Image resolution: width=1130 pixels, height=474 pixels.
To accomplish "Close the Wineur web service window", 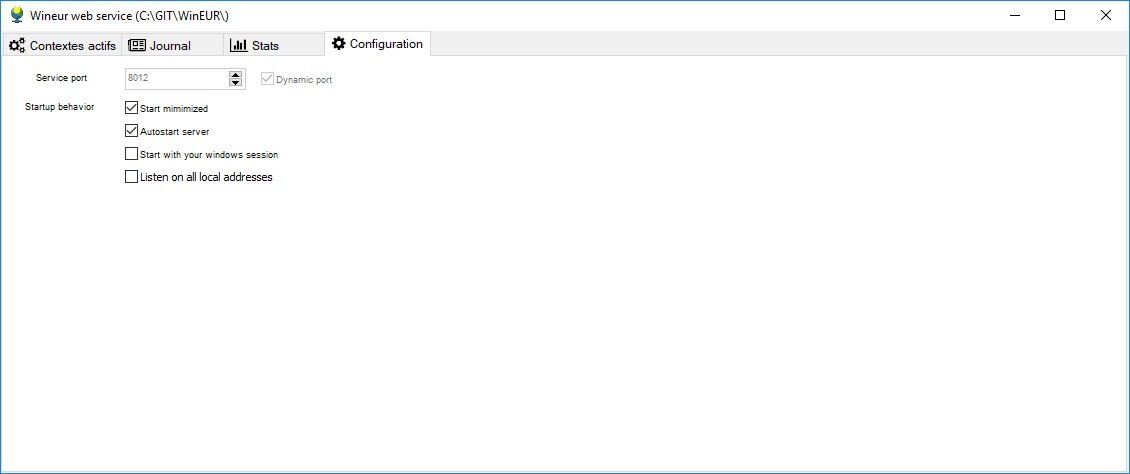I will (x=1105, y=15).
